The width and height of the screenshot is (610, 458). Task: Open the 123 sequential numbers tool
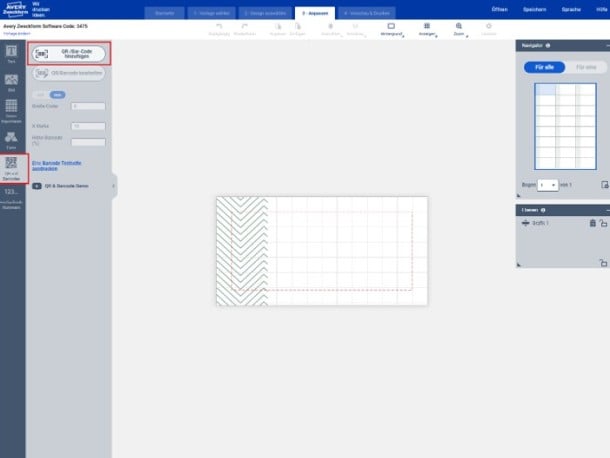(x=11, y=198)
